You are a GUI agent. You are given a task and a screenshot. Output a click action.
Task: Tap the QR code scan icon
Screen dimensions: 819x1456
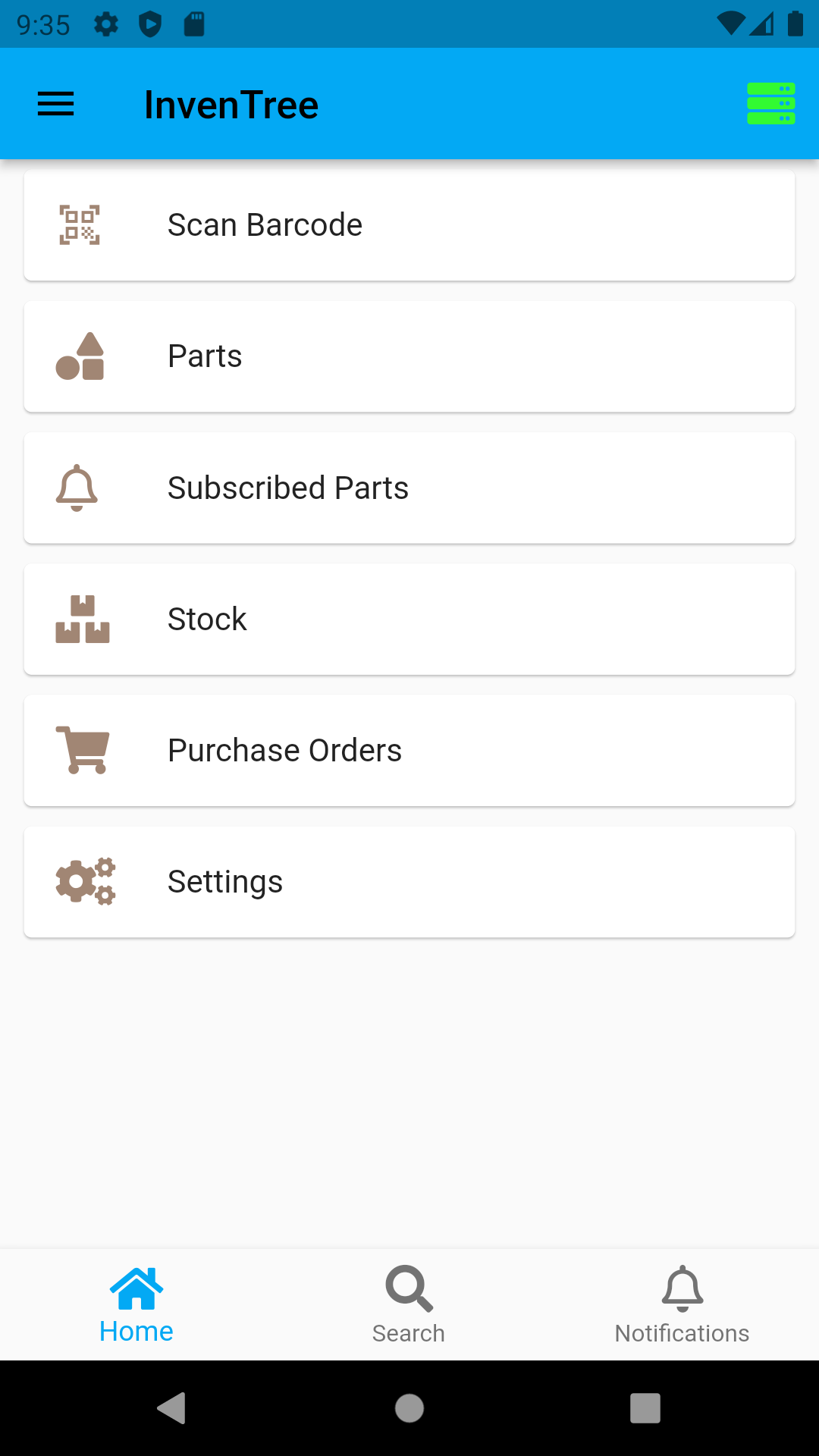coord(80,225)
